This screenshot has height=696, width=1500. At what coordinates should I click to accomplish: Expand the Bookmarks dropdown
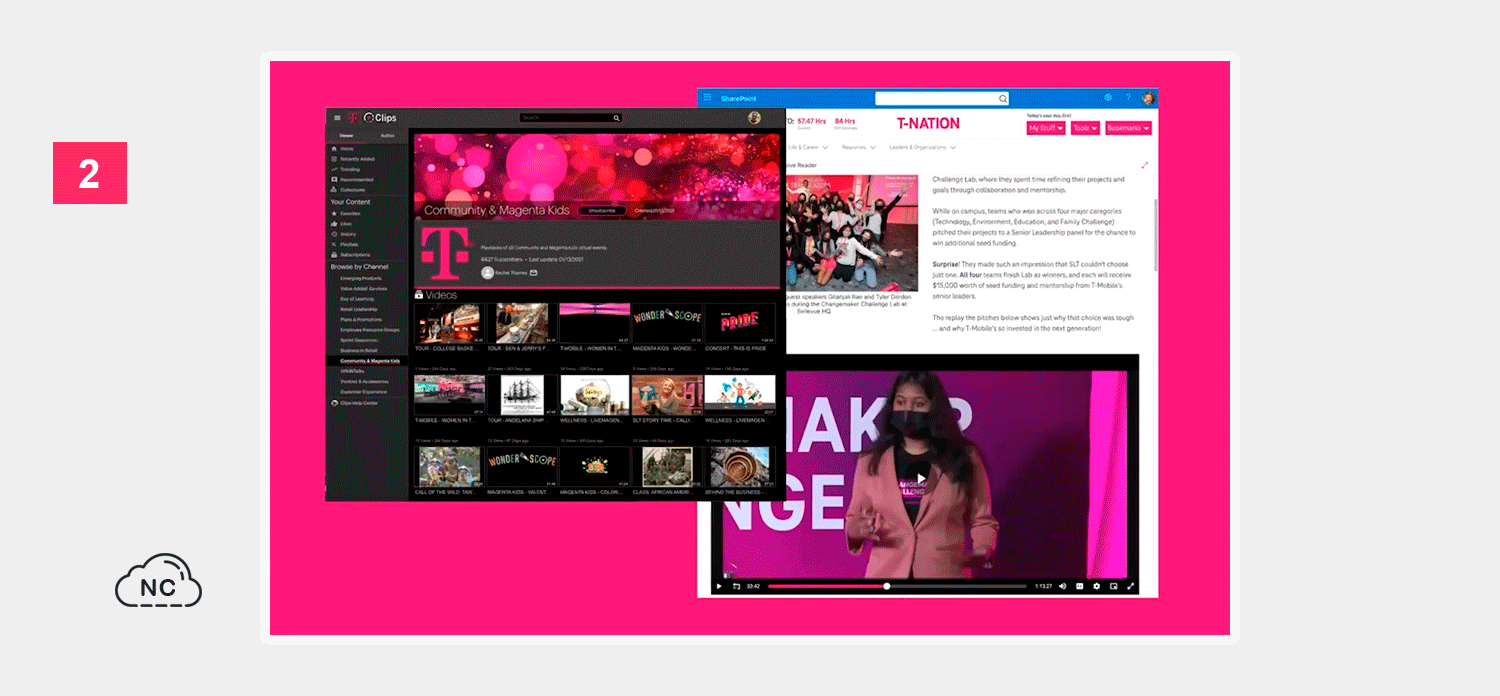click(x=1128, y=128)
